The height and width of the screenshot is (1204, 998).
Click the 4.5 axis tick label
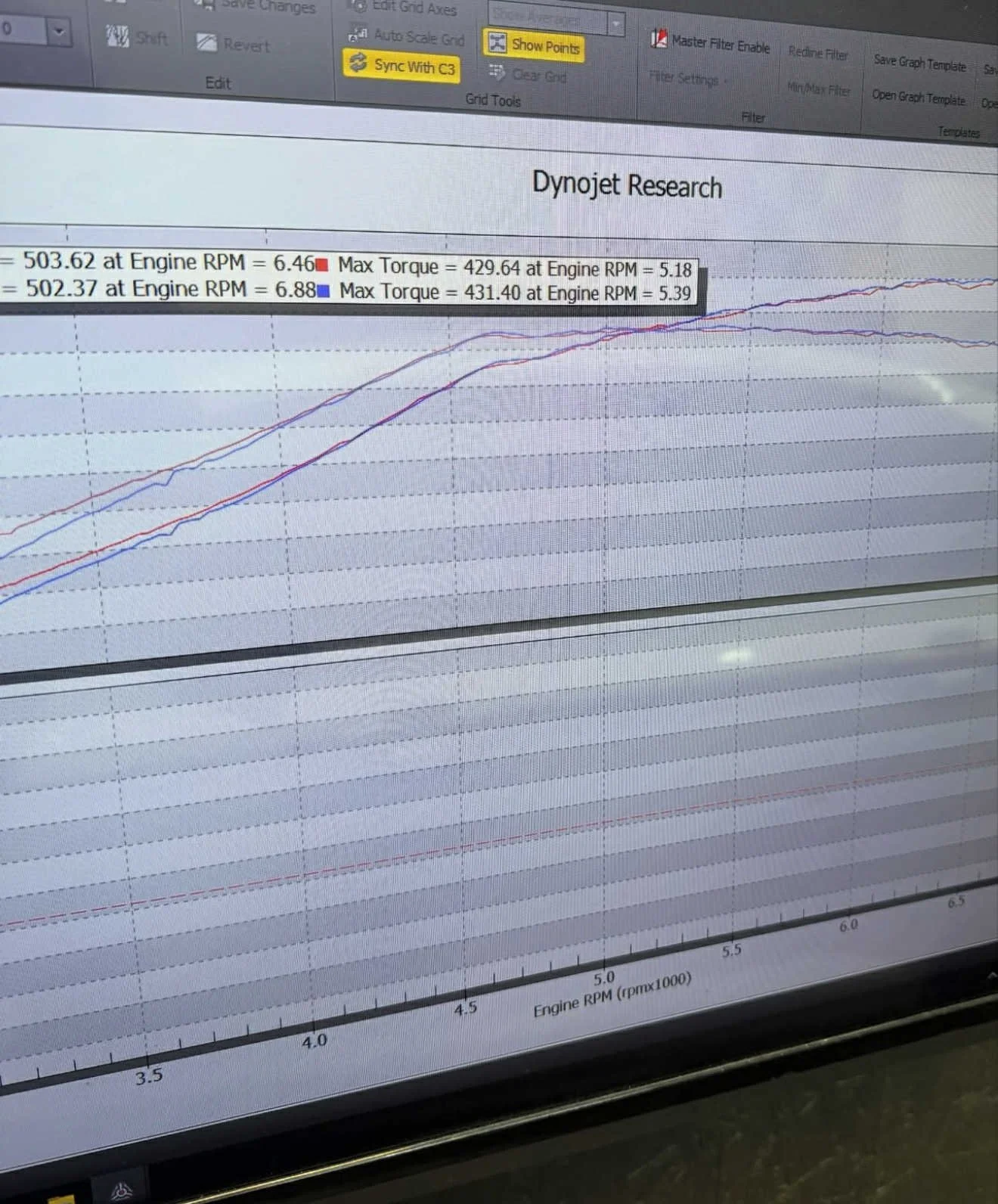pos(466,1008)
